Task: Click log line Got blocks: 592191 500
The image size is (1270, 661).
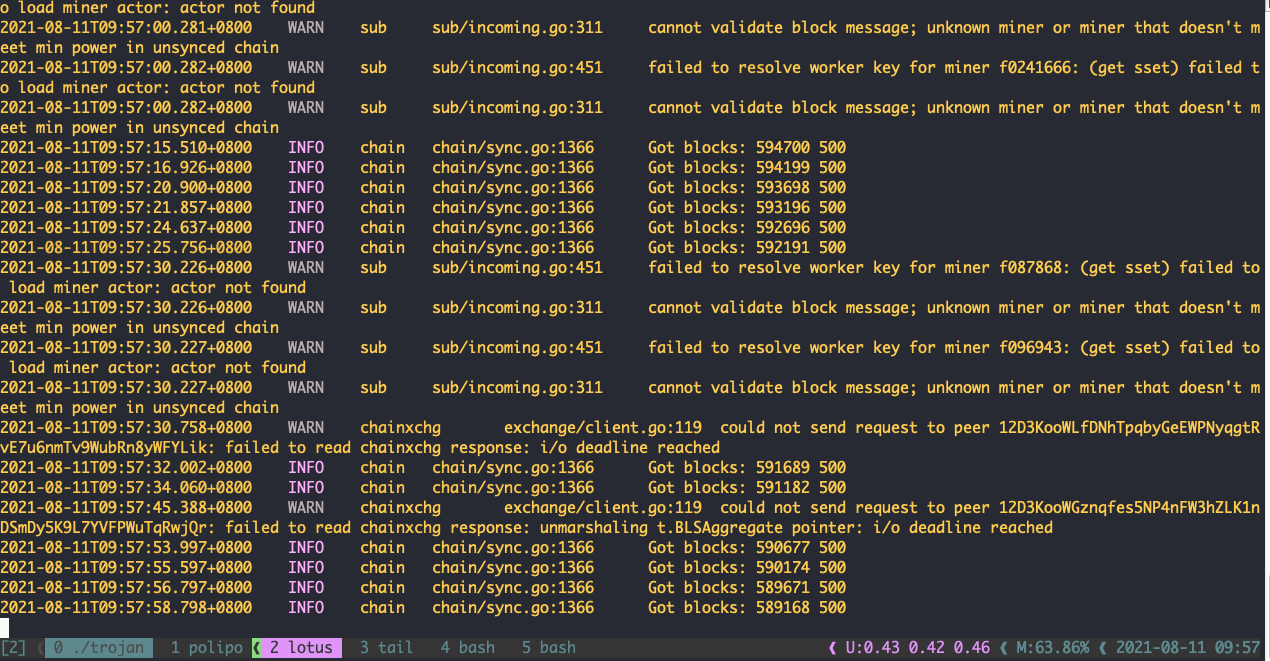Action: click(x=746, y=247)
